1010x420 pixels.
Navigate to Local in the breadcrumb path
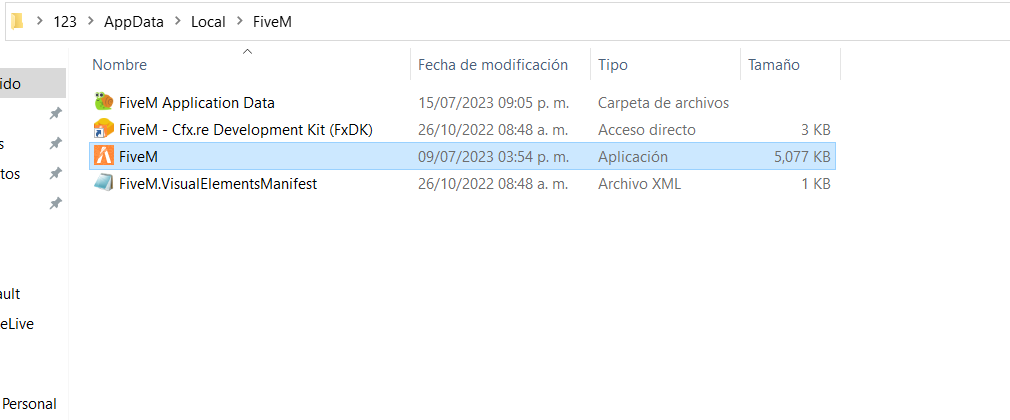[x=207, y=20]
